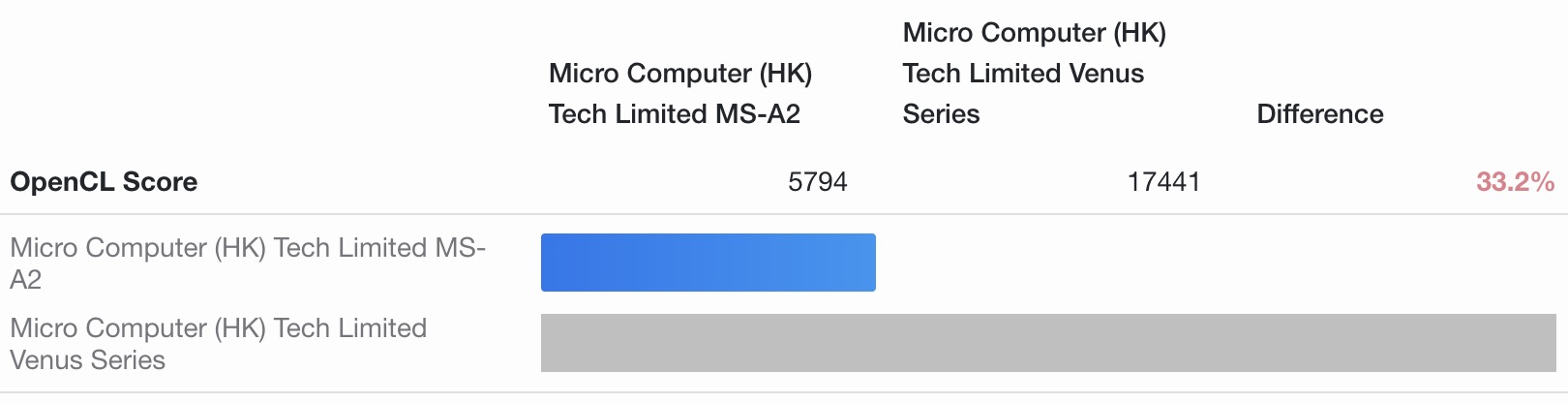Click the divider line below OpenCL Score row

pyautogui.click(x=784, y=214)
